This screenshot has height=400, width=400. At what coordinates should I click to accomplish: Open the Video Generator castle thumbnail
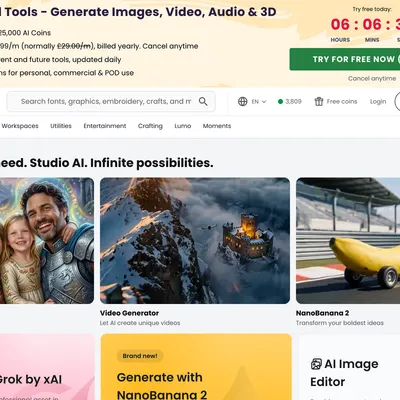click(195, 241)
